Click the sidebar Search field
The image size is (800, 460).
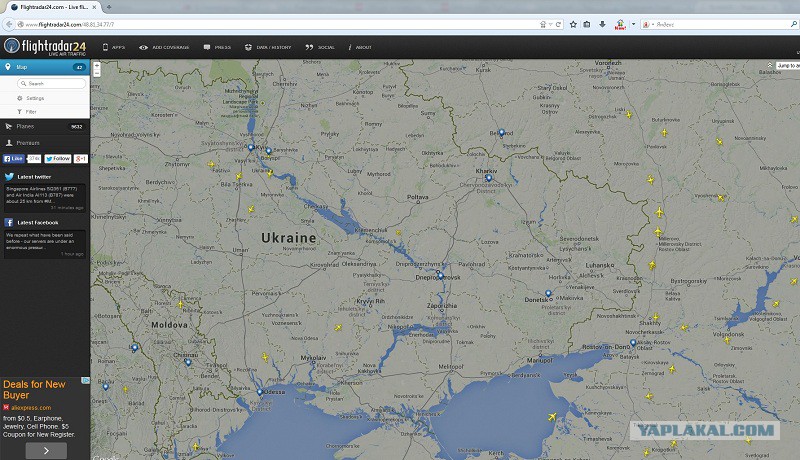pos(52,83)
